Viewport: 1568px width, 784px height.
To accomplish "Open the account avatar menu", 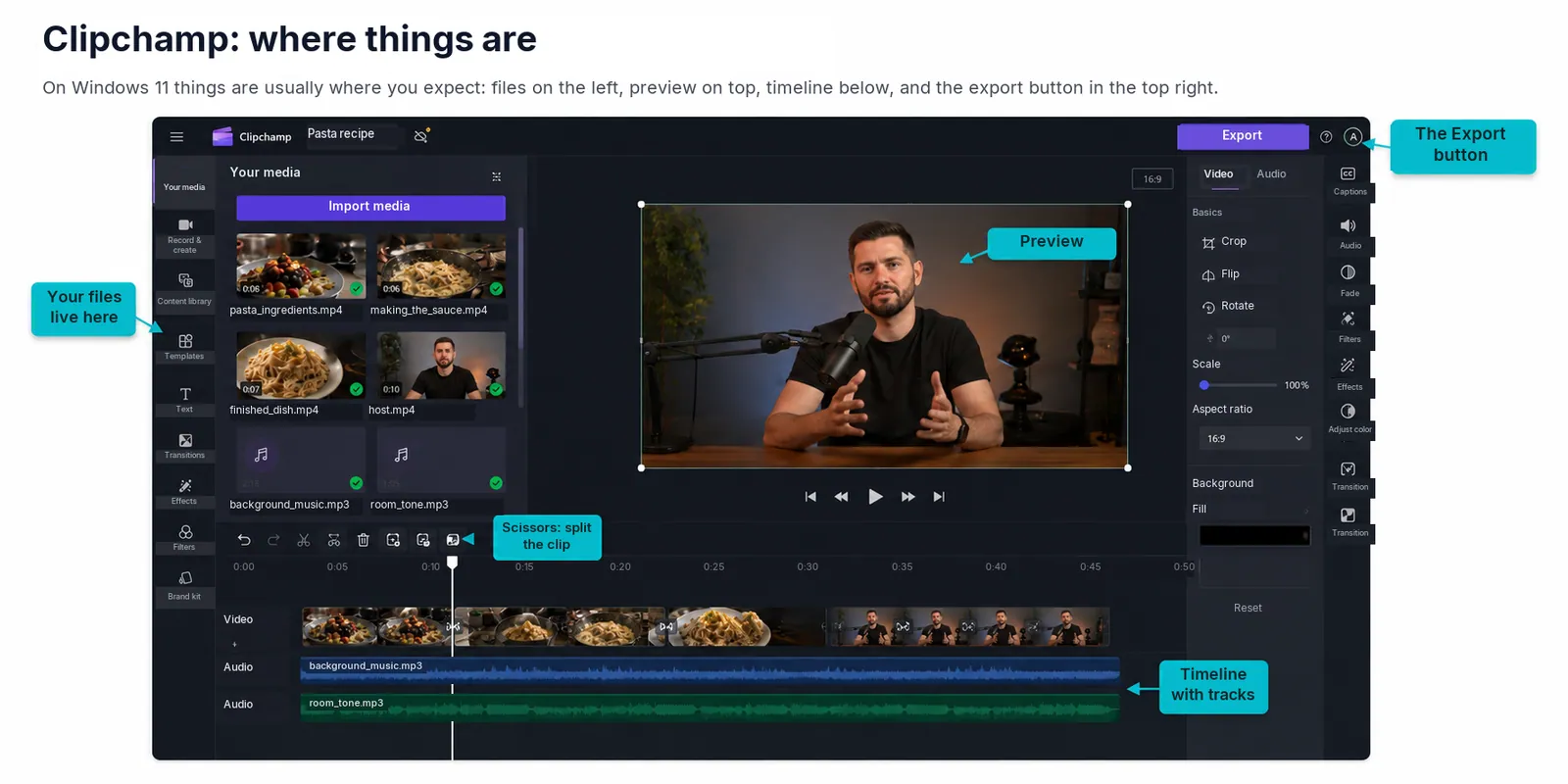I will click(1352, 137).
